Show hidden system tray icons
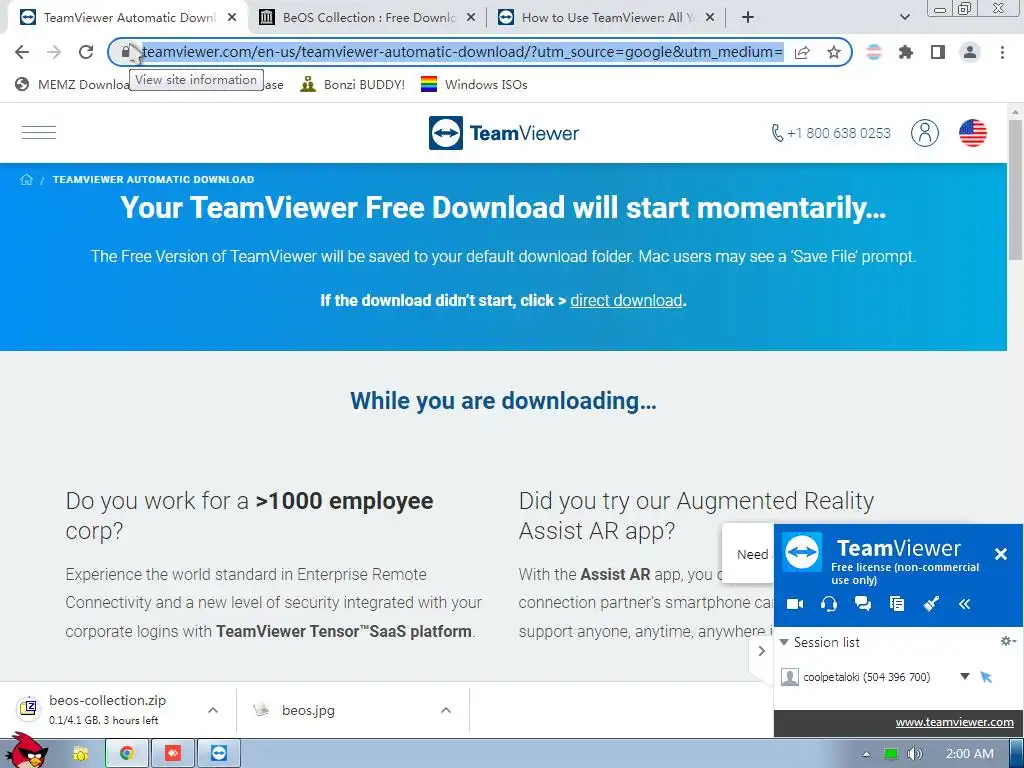Viewport: 1024px width, 768px height. pos(866,754)
